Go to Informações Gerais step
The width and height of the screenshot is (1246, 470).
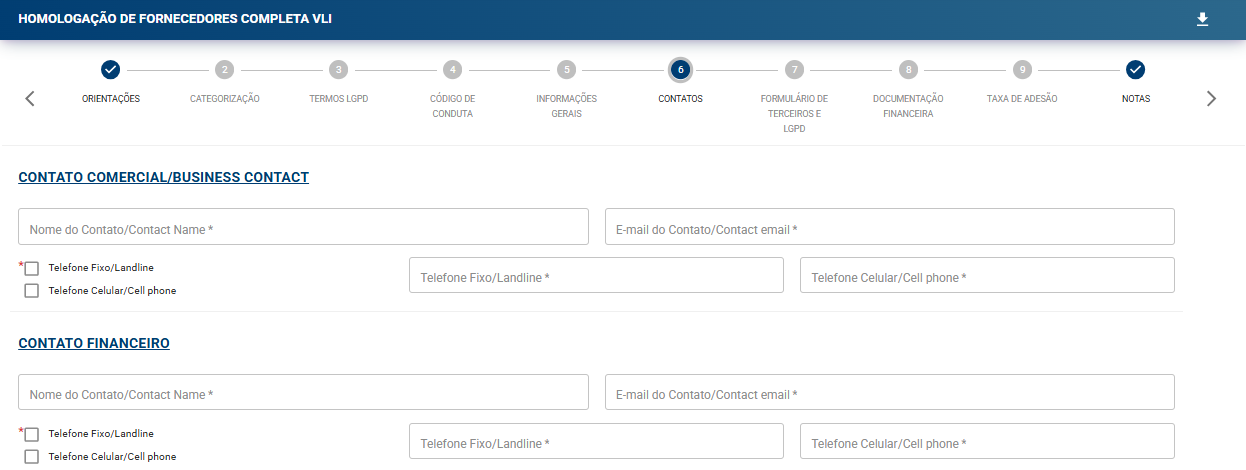pos(567,69)
